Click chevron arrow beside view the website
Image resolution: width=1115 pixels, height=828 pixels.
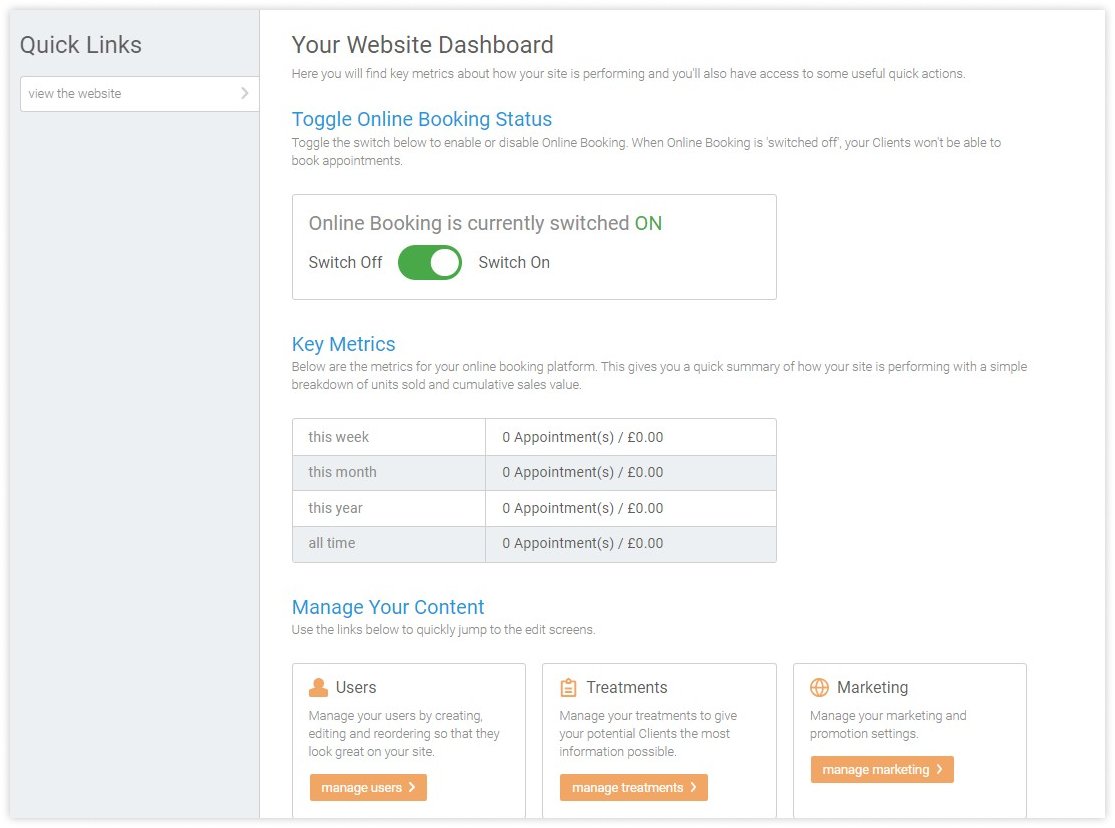click(245, 94)
